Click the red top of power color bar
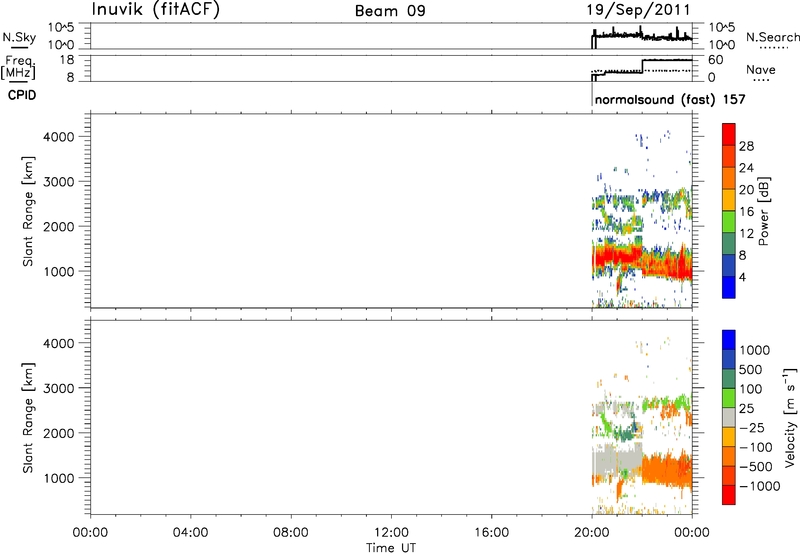The image size is (800, 554). point(729,134)
